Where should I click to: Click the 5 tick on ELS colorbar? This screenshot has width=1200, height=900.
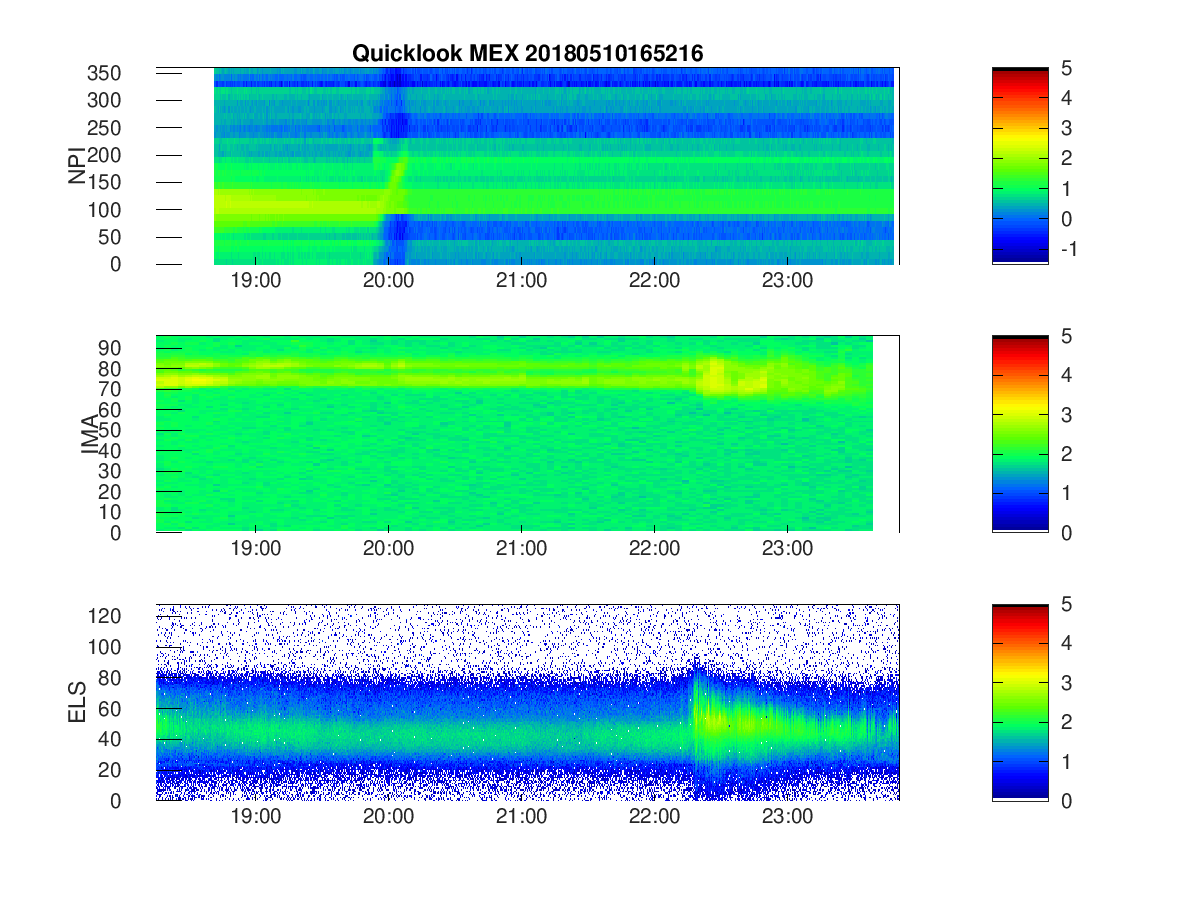[1066, 604]
